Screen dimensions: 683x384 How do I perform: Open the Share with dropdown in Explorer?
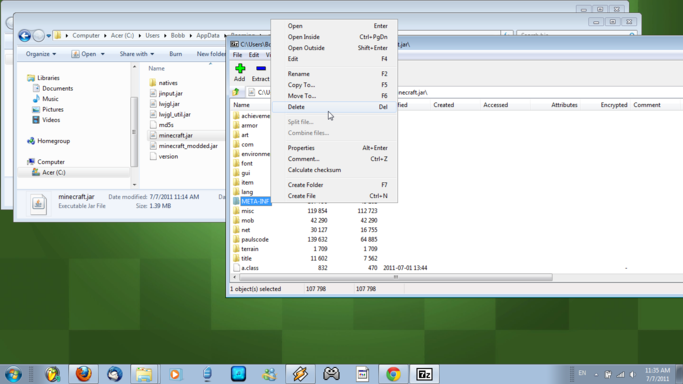pos(137,54)
